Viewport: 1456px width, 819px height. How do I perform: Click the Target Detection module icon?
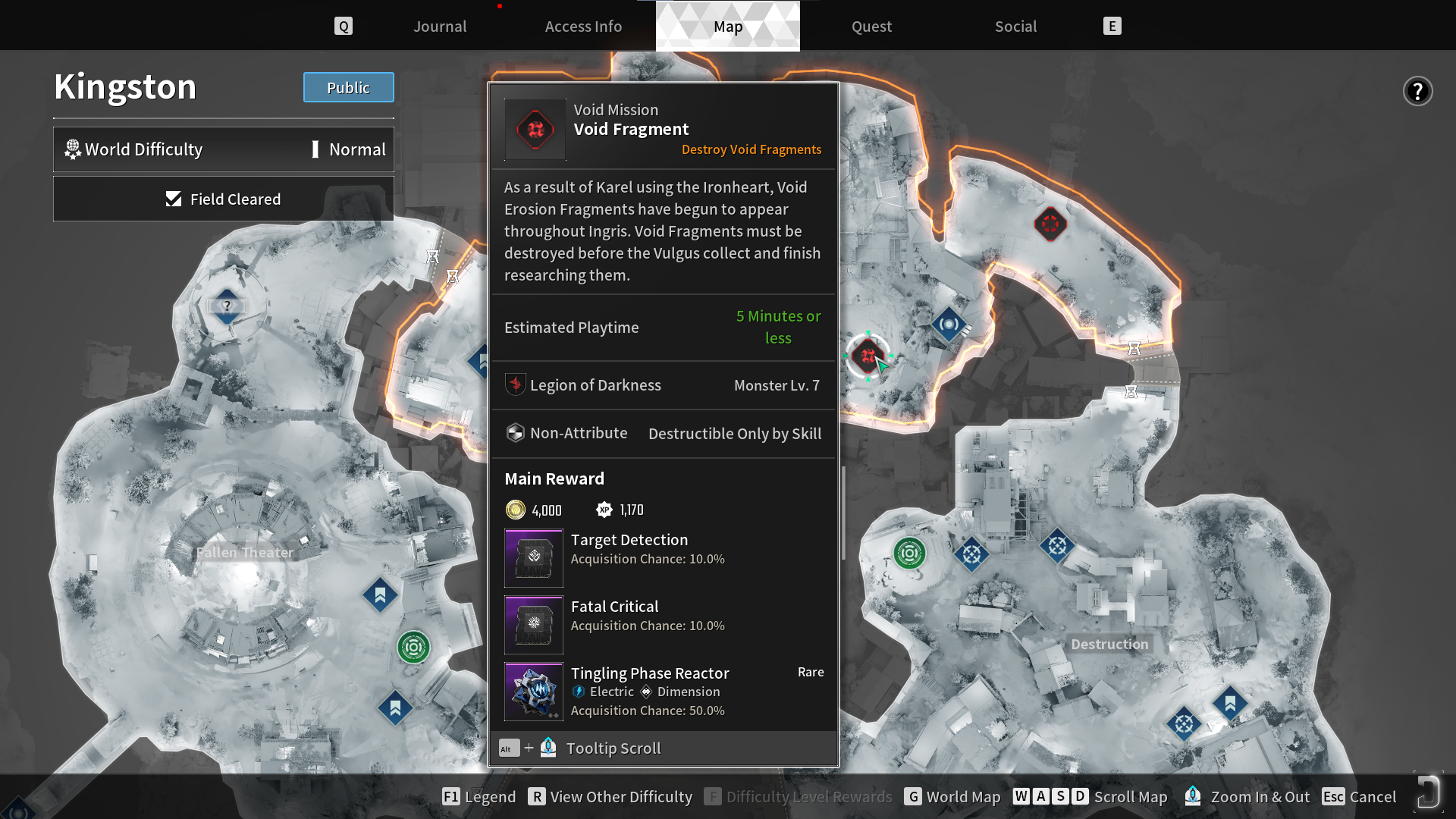pos(534,557)
